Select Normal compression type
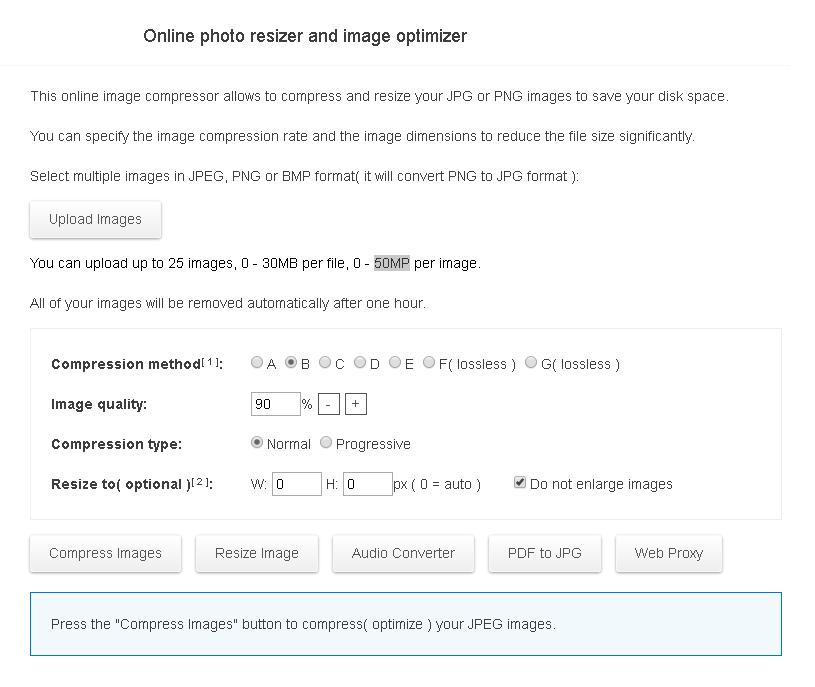 point(256,442)
